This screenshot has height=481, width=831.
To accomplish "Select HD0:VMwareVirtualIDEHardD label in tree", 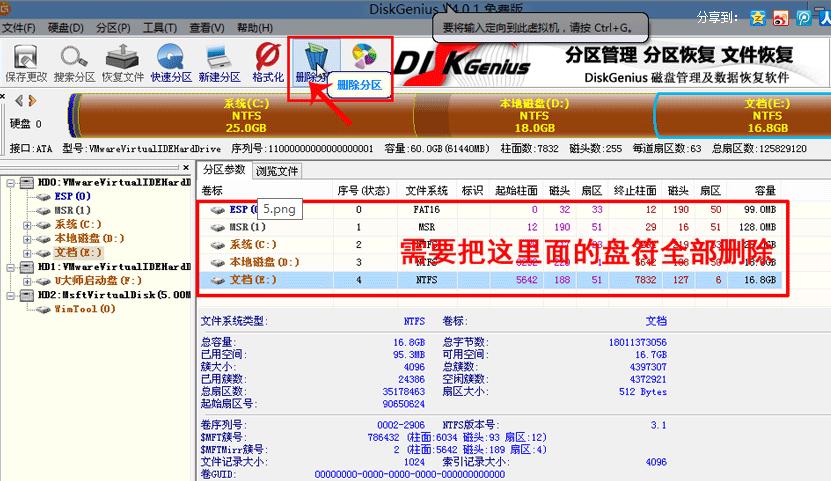I will click(114, 183).
